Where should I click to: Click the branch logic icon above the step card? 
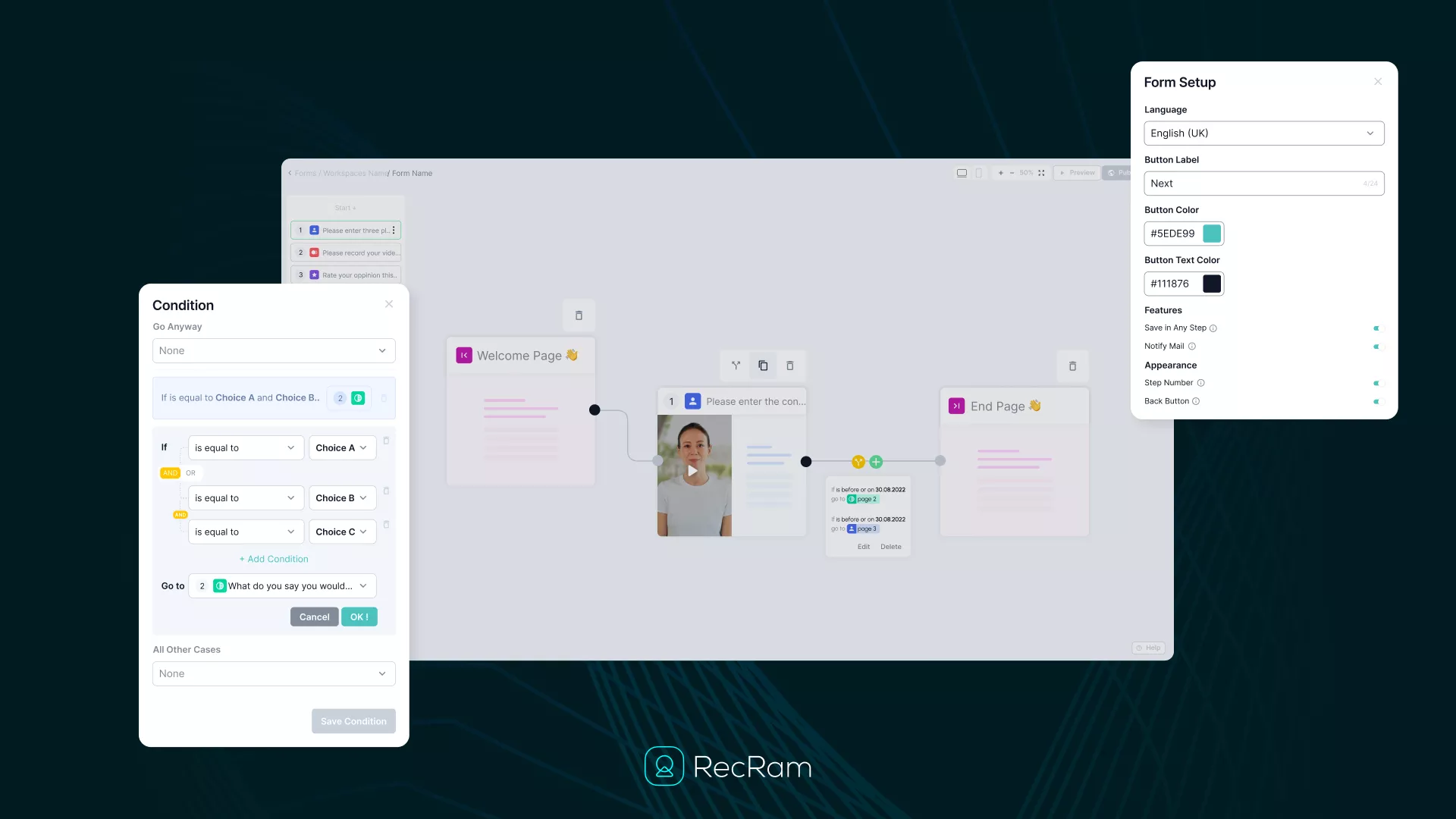tap(736, 366)
